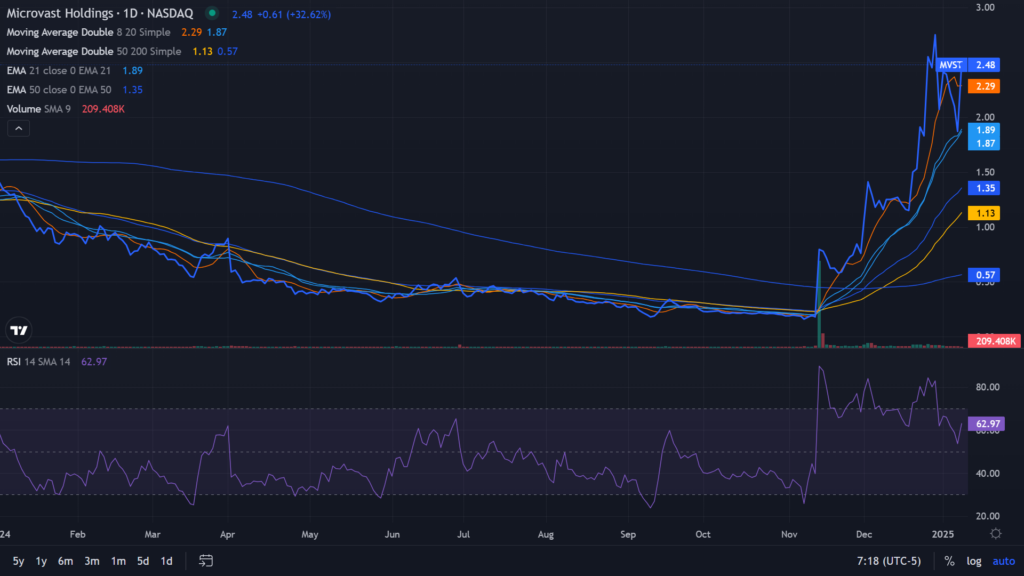
Task: Click the EMA 21 indicator legend
Action: [x=58, y=70]
